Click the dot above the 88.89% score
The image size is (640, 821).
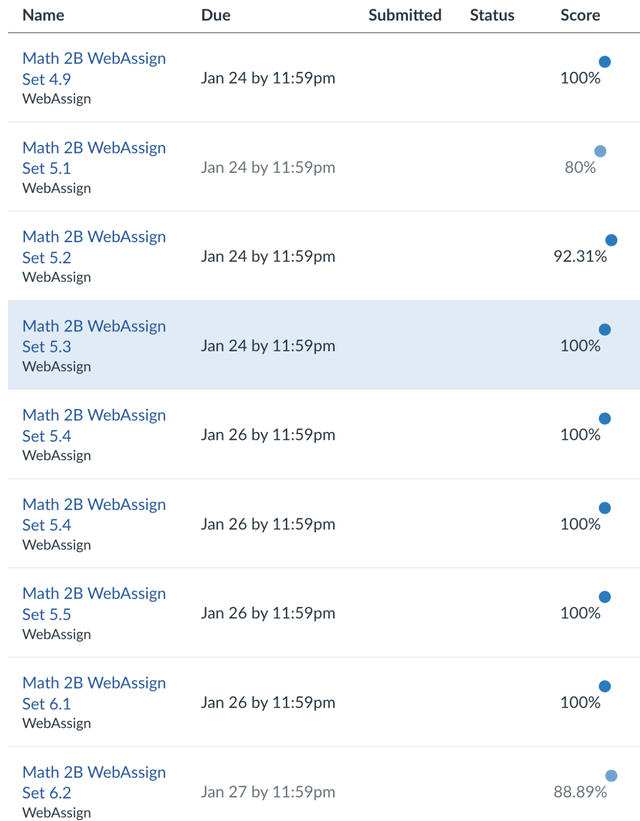[x=611, y=776]
